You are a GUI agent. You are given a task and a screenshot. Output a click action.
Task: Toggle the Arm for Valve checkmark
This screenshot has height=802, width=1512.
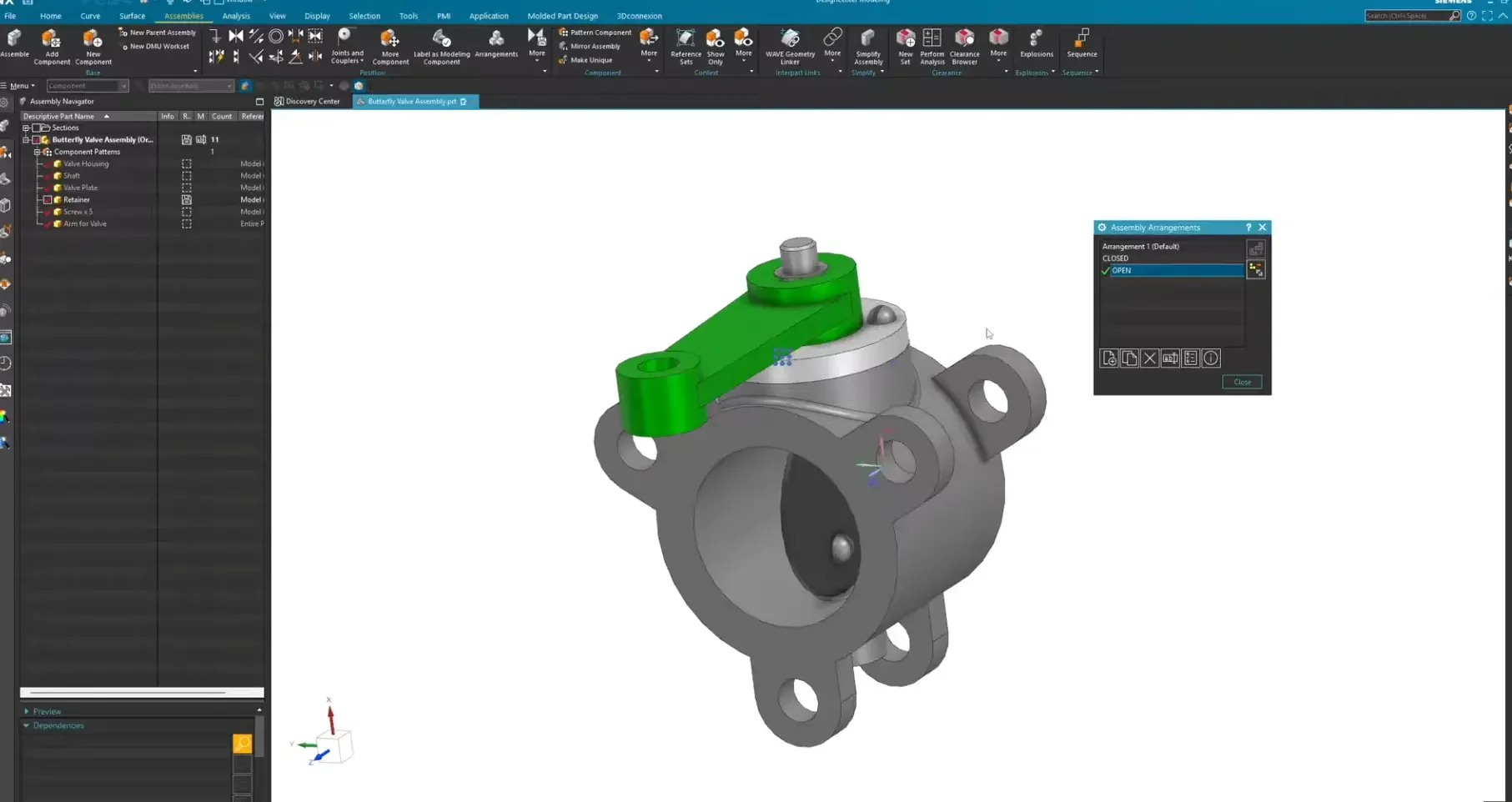[x=48, y=223]
